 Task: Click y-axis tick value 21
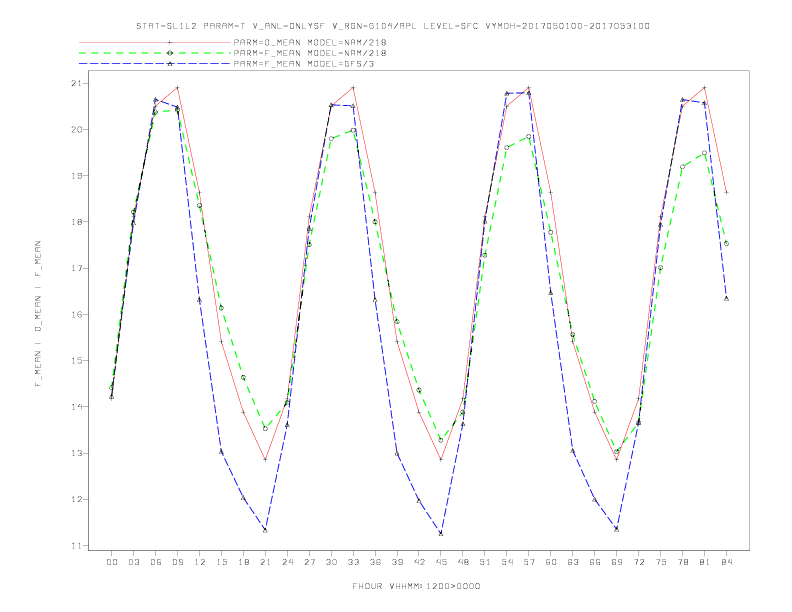(x=77, y=83)
